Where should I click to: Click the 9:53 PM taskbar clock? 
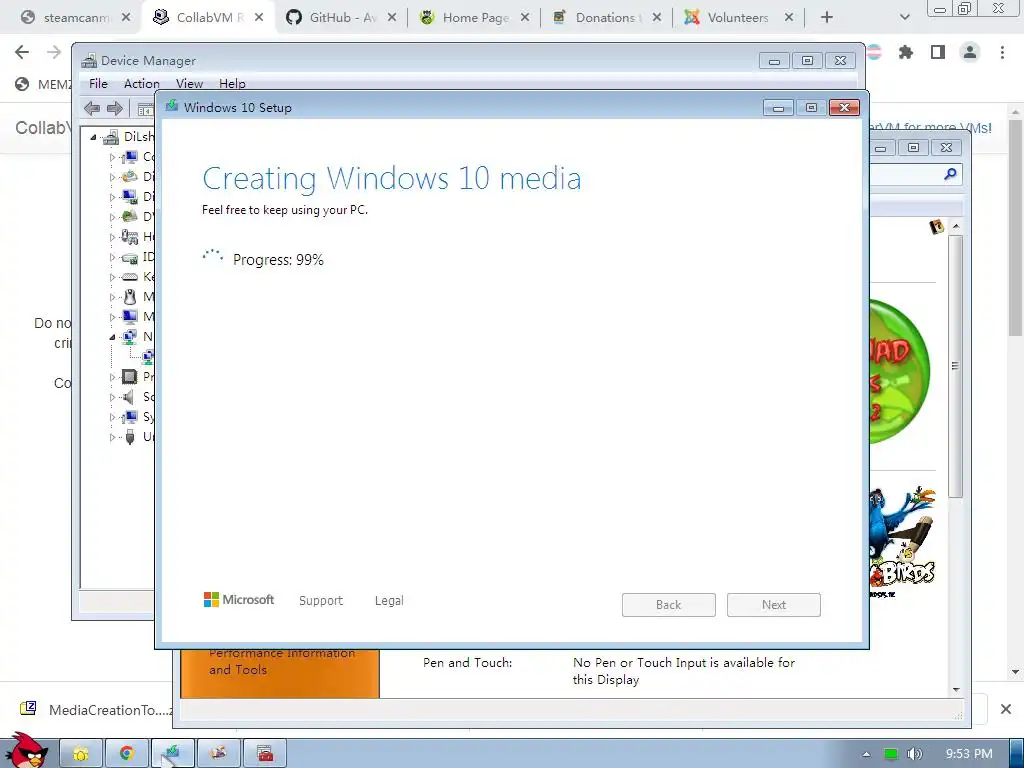click(968, 754)
